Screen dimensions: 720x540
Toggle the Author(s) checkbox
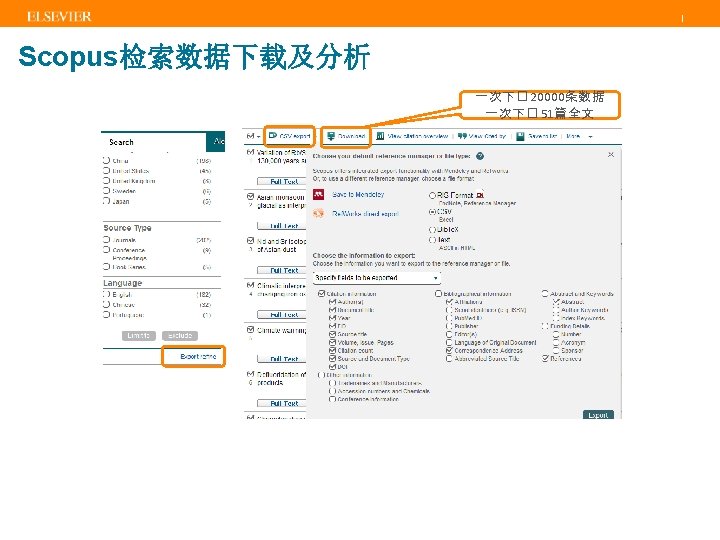[332, 302]
